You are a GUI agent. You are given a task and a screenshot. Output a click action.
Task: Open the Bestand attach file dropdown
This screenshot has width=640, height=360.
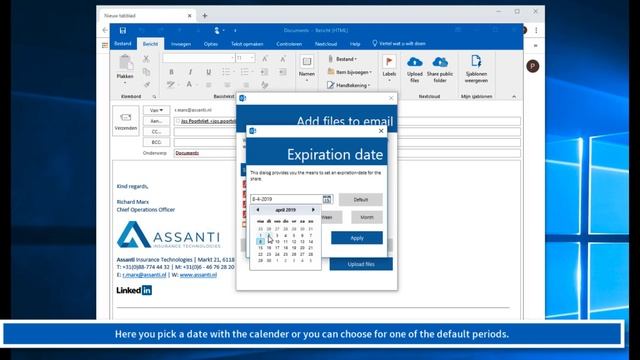pos(343,59)
